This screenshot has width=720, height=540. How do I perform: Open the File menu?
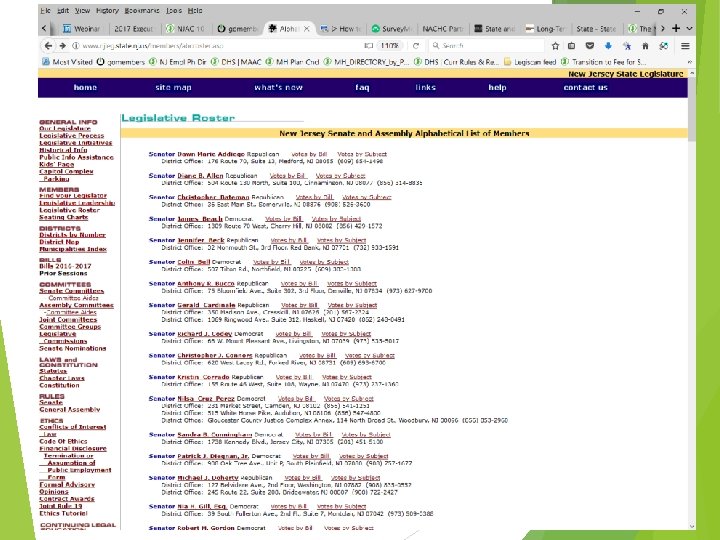[x=45, y=11]
